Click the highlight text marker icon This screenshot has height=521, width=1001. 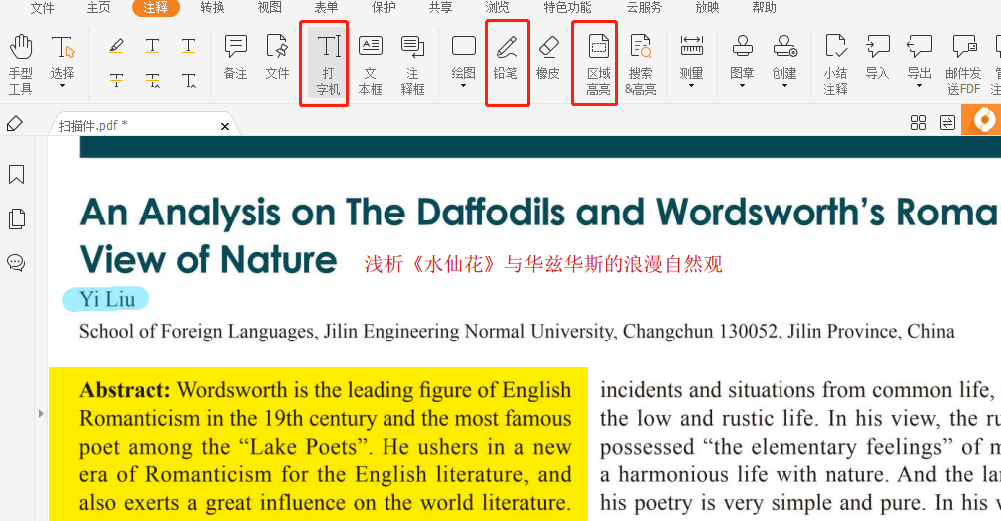pyautogui.click(x=117, y=46)
